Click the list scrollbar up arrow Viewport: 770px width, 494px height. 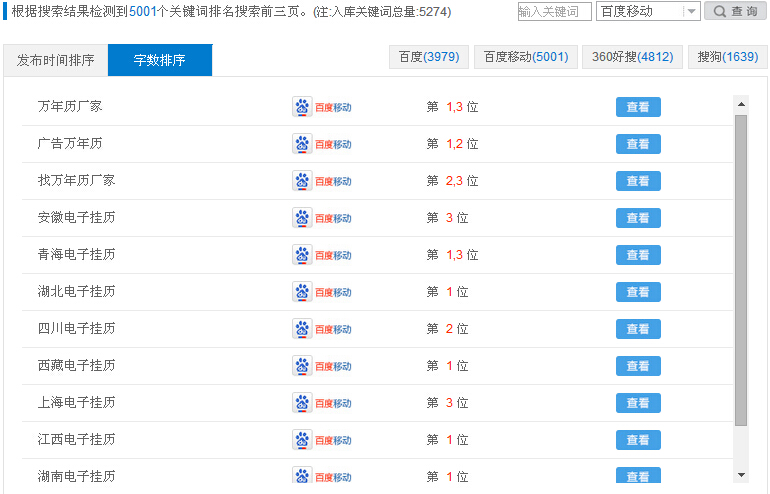pyautogui.click(x=741, y=104)
